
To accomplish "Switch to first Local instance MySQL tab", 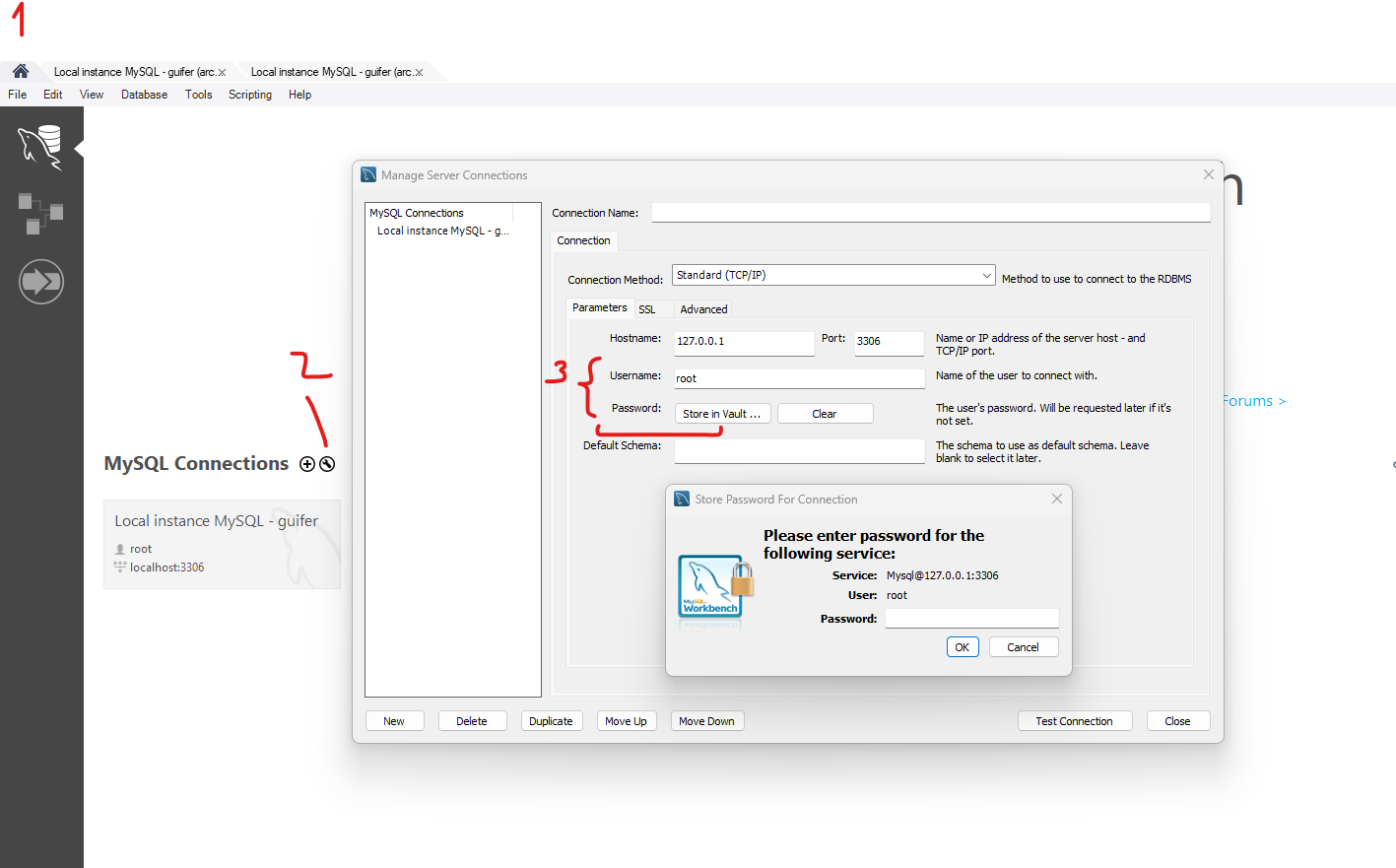I will (x=134, y=72).
